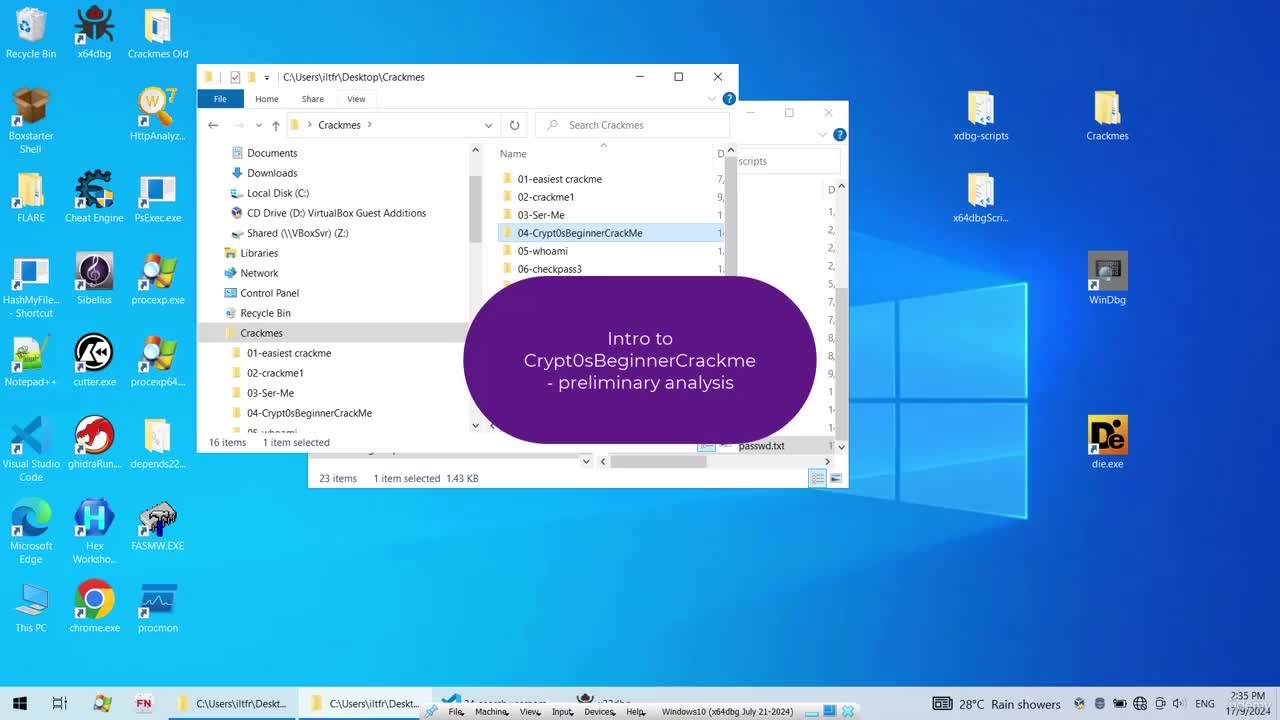Viewport: 1280px width, 720px height.
Task: Select Downloads in the navigation pane
Action: (272, 173)
